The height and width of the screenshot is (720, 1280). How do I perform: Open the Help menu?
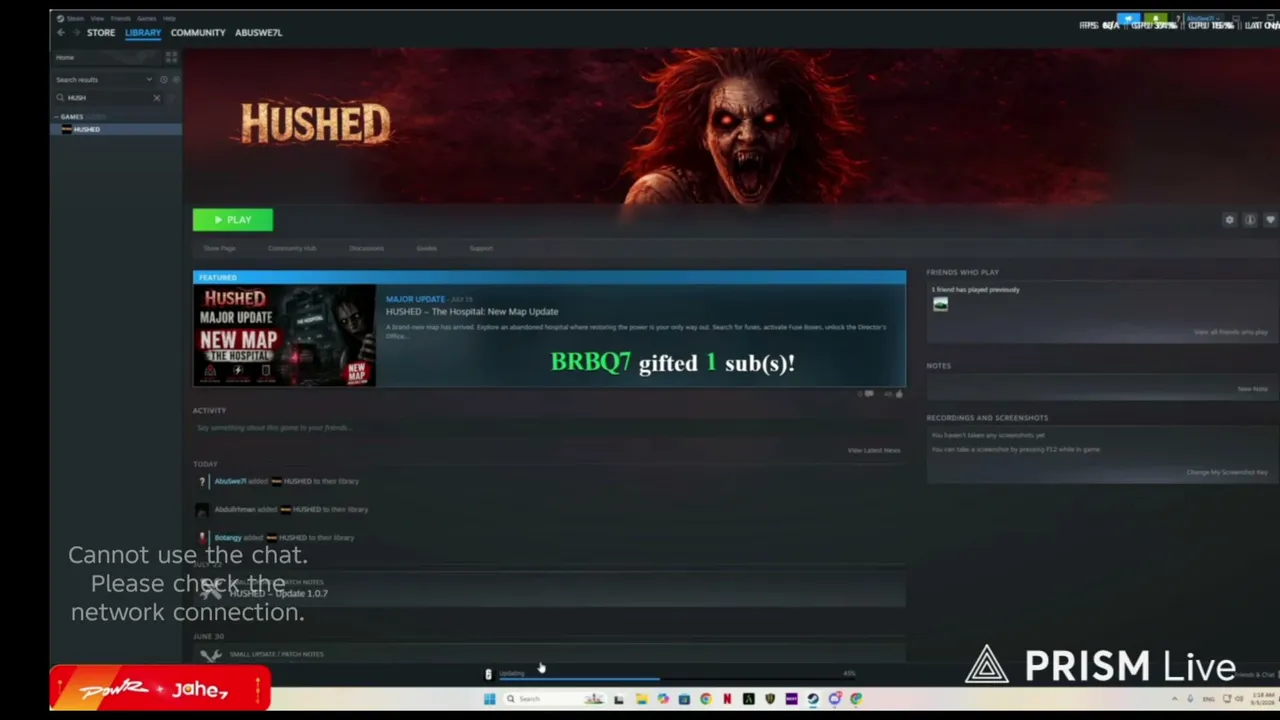[x=169, y=18]
